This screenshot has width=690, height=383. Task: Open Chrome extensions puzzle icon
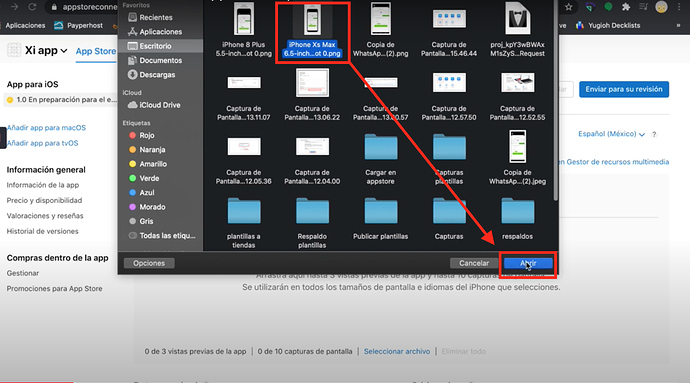click(x=625, y=7)
